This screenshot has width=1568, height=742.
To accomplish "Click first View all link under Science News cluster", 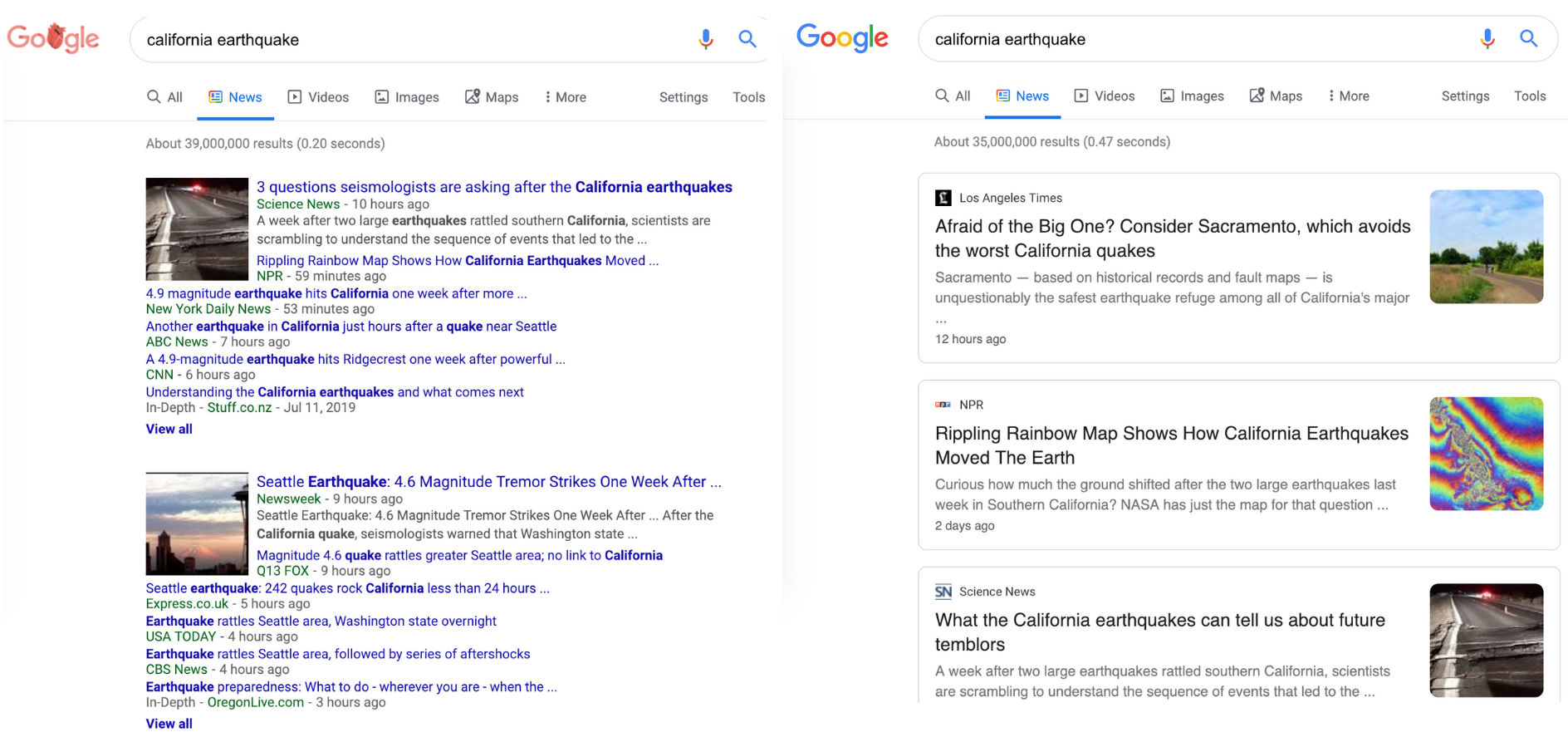I will coord(169,429).
